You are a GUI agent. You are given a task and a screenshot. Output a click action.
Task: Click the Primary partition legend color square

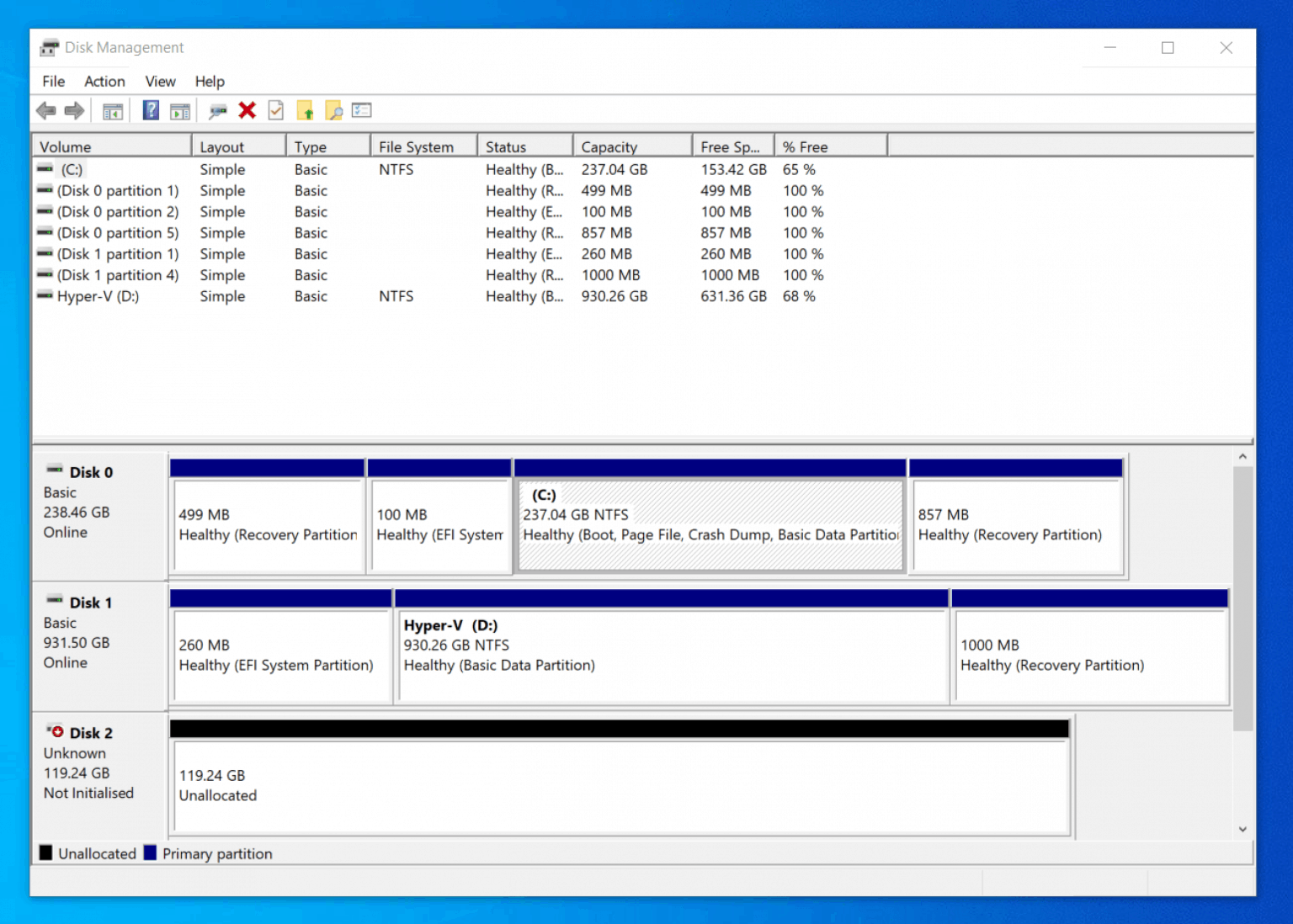(150, 852)
